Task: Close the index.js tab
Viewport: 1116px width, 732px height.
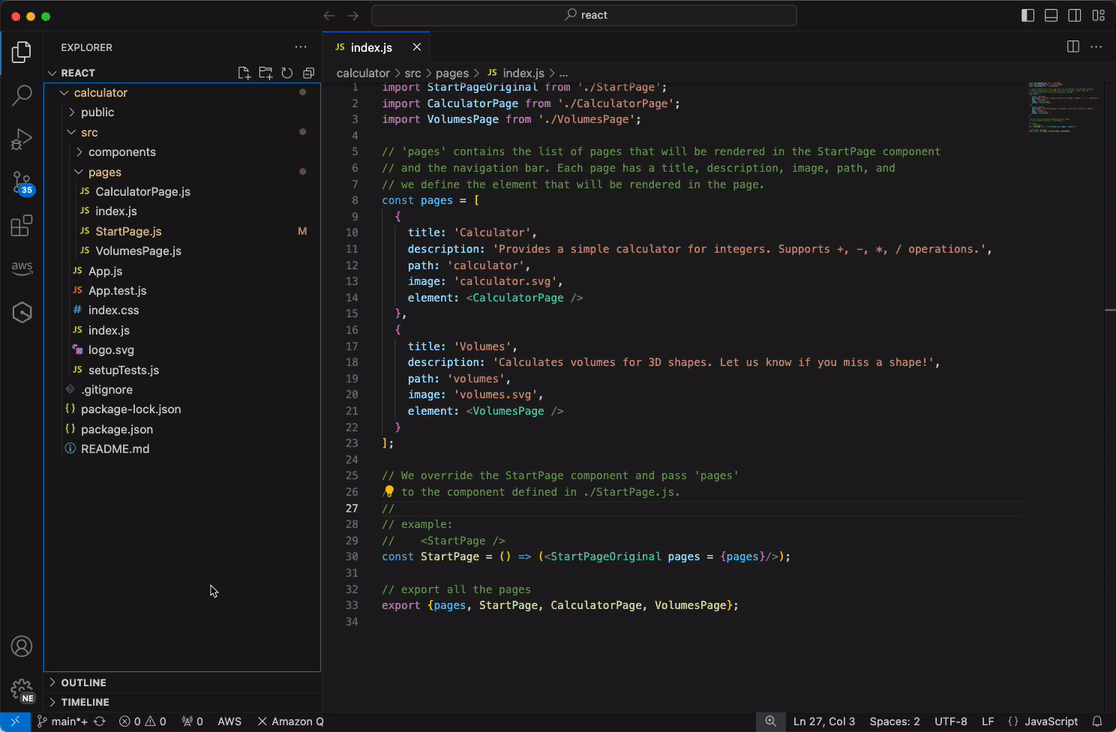Action: 416,47
